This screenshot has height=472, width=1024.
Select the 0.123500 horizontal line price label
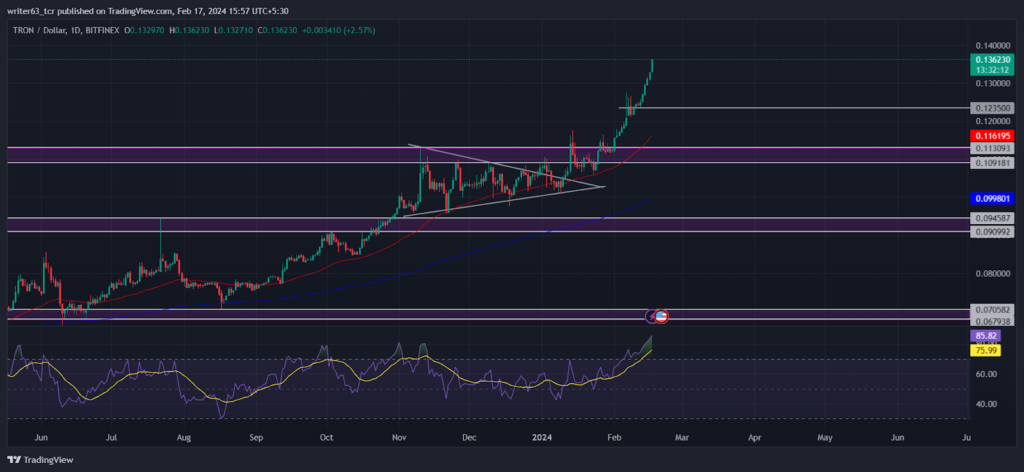991,108
